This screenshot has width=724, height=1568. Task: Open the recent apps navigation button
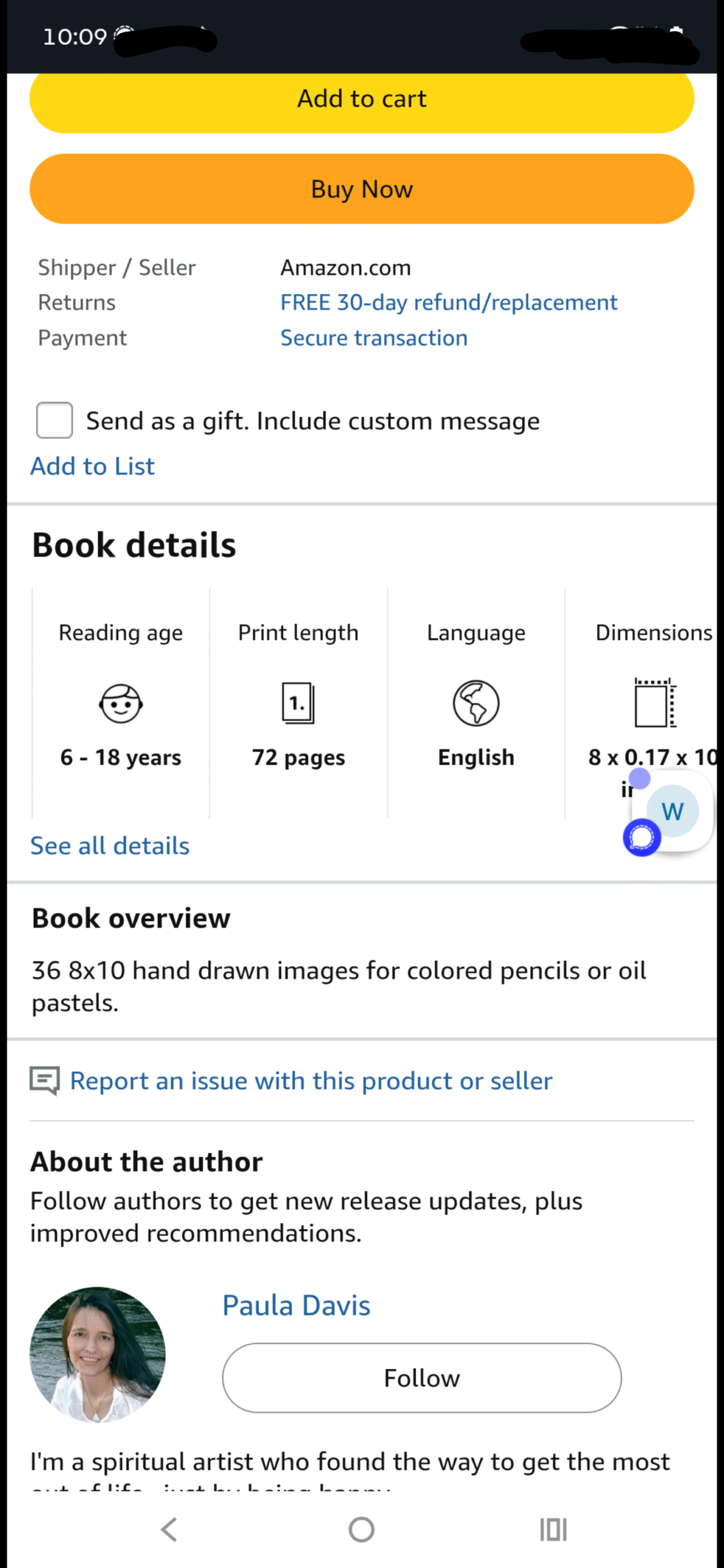[x=553, y=1529]
